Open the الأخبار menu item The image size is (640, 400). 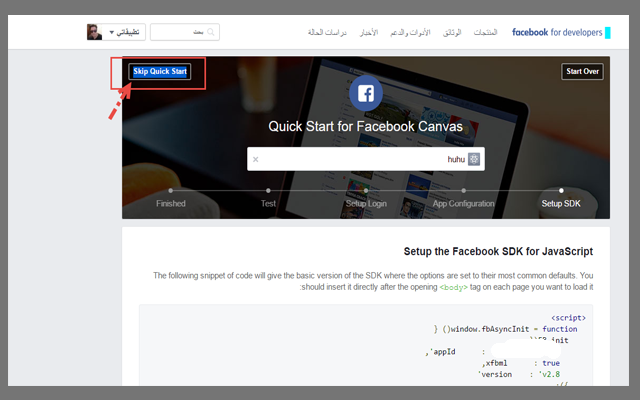click(369, 32)
